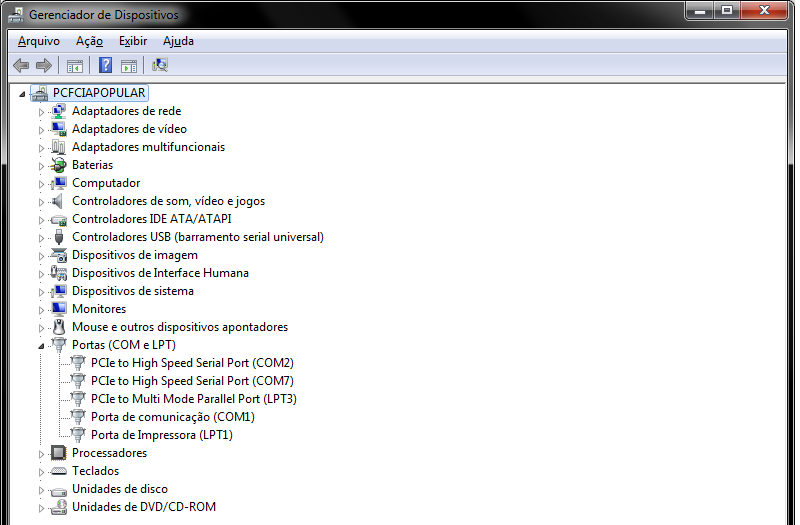Click the Human Interface devices icon
The image size is (800, 525).
point(59,273)
